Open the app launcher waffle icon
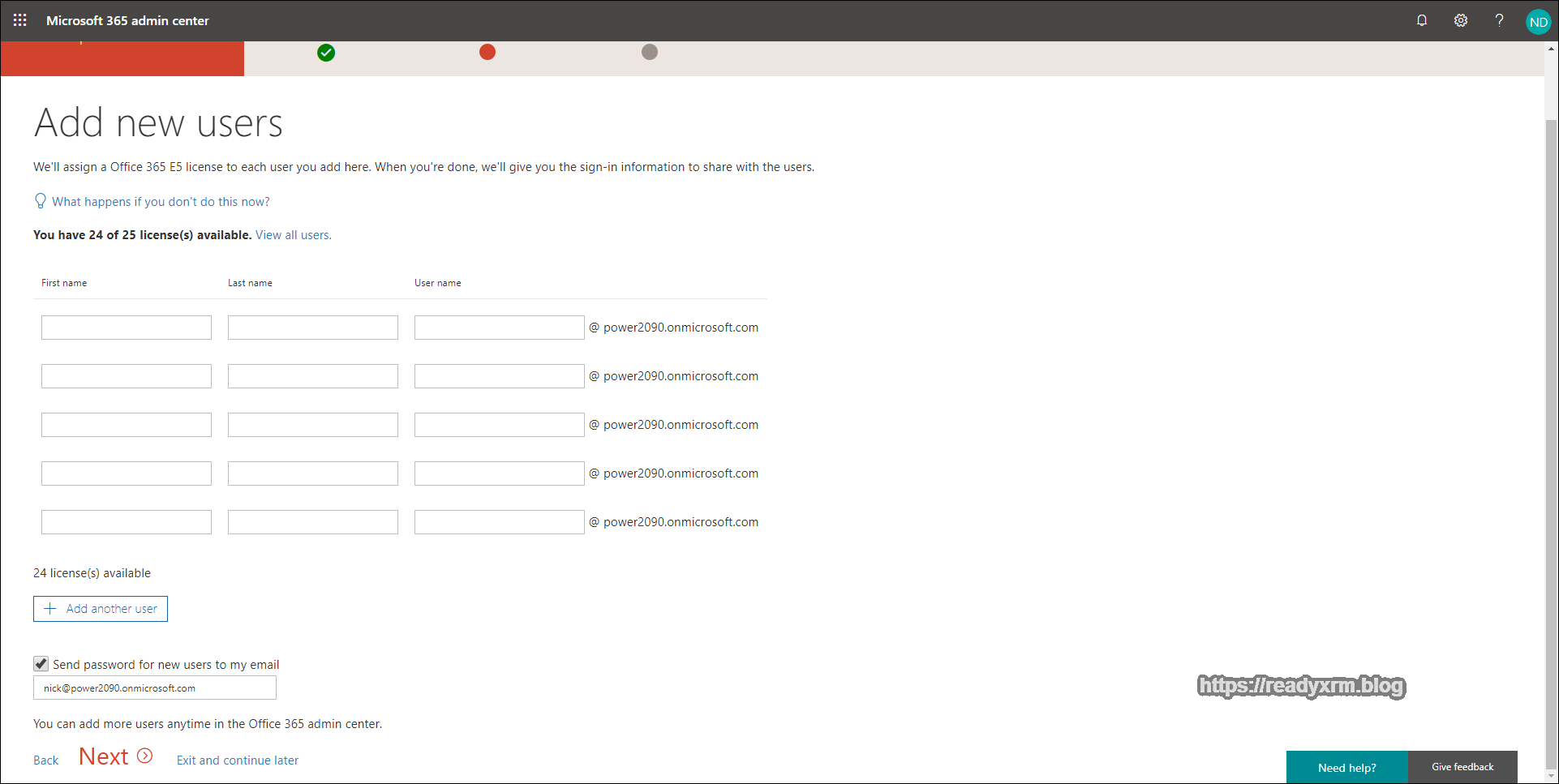Image resolution: width=1559 pixels, height=784 pixels. (20, 20)
